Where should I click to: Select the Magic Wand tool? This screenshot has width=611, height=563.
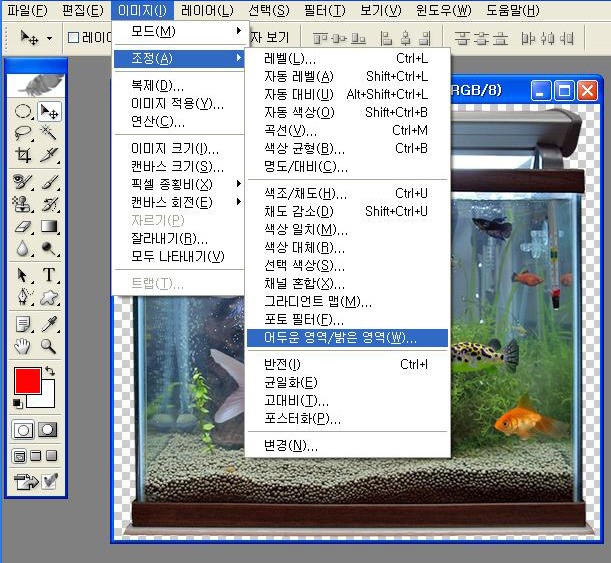[49, 133]
